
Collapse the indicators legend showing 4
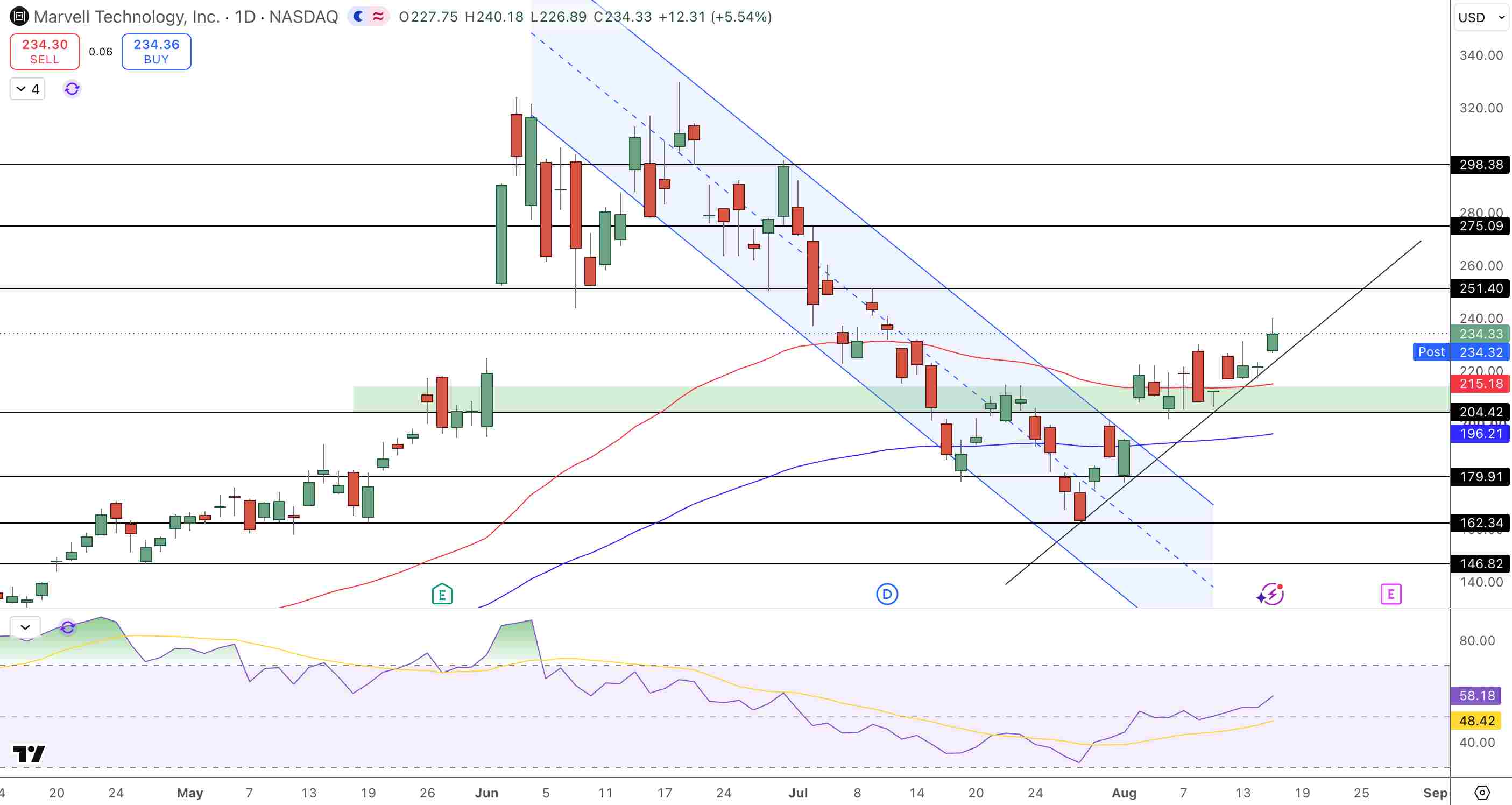point(27,89)
